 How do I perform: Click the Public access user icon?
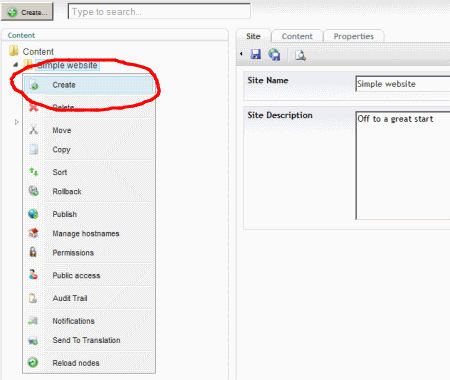tap(33, 274)
